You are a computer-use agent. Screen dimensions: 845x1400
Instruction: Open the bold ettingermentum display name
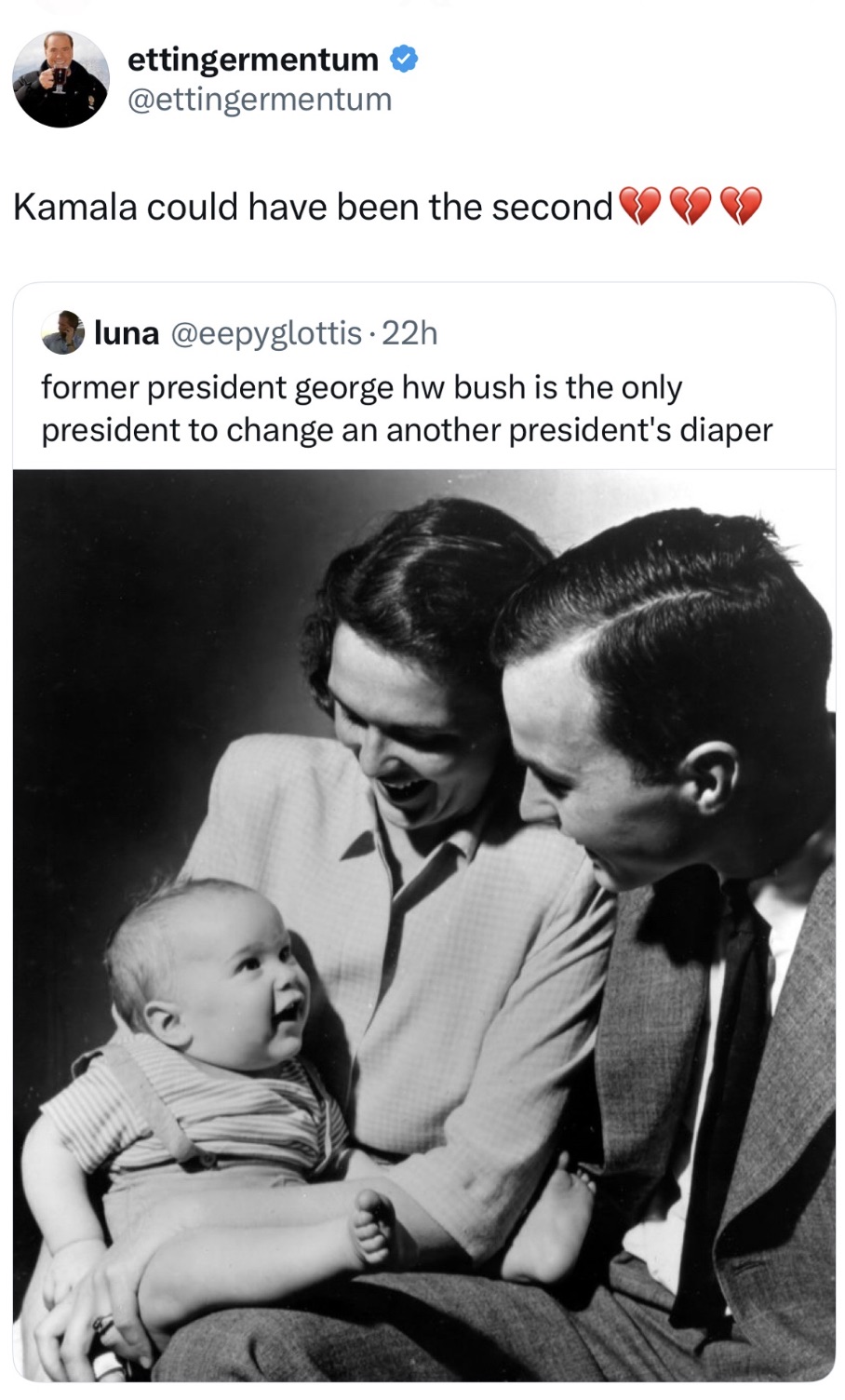253,60
